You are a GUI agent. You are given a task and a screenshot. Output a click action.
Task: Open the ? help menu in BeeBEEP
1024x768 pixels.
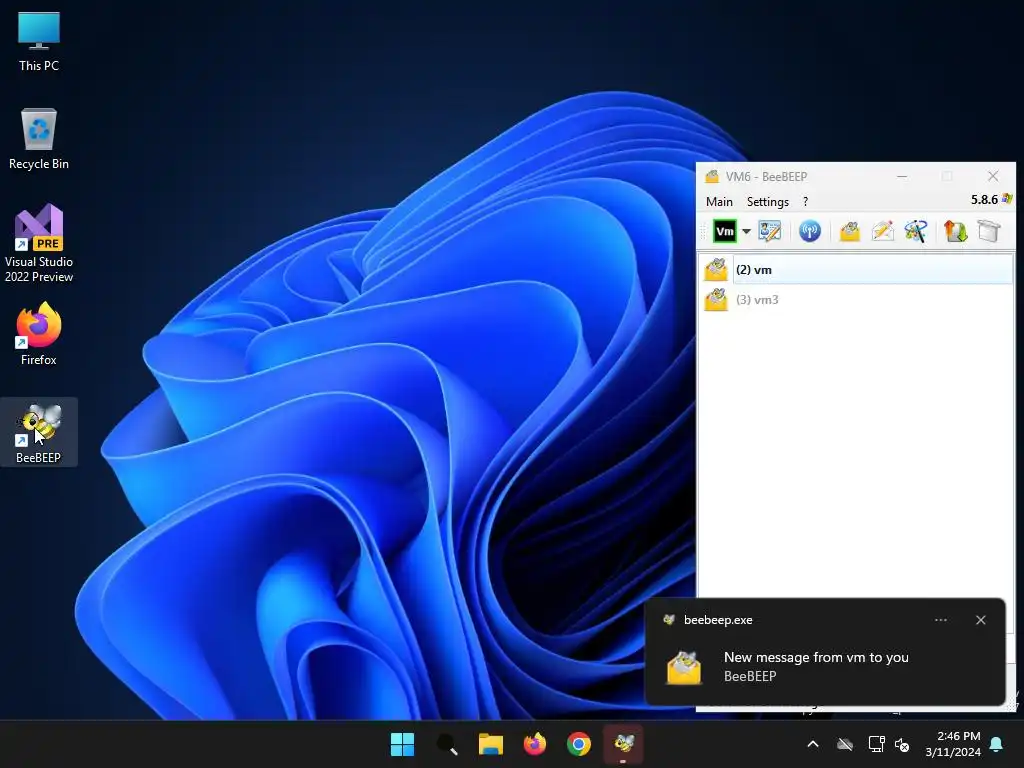point(805,202)
